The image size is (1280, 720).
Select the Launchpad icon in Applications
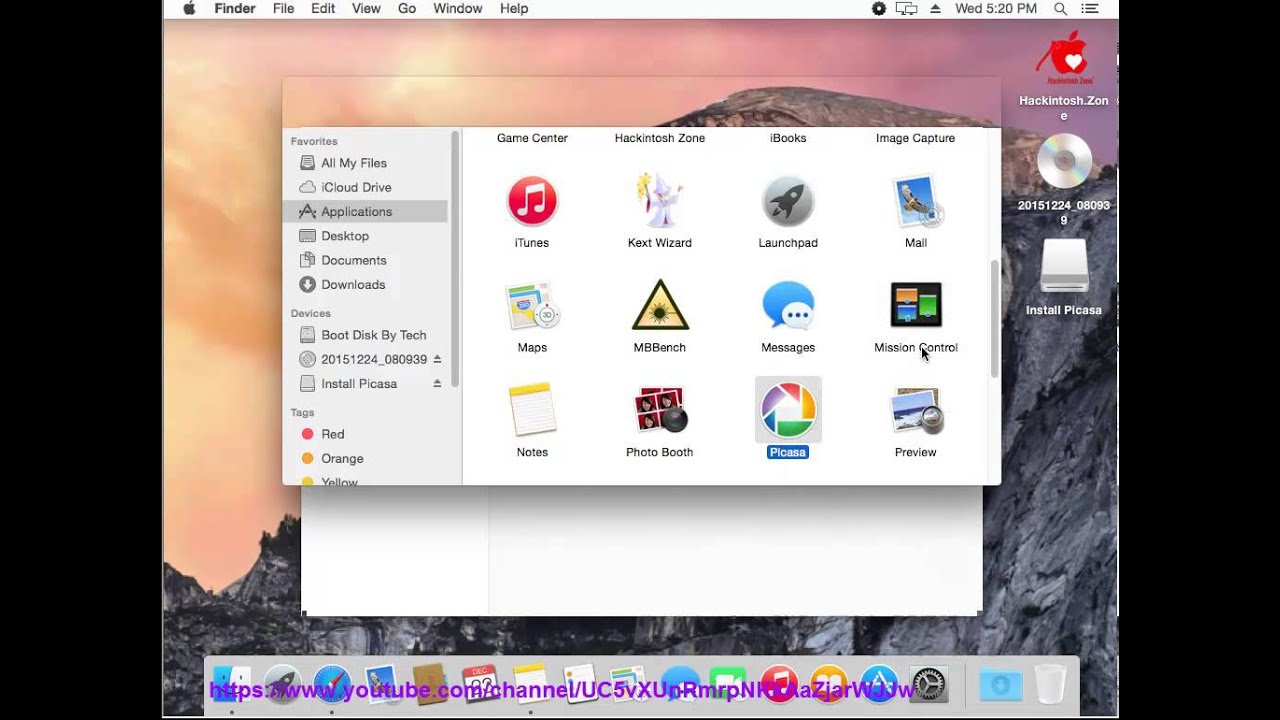(x=788, y=201)
